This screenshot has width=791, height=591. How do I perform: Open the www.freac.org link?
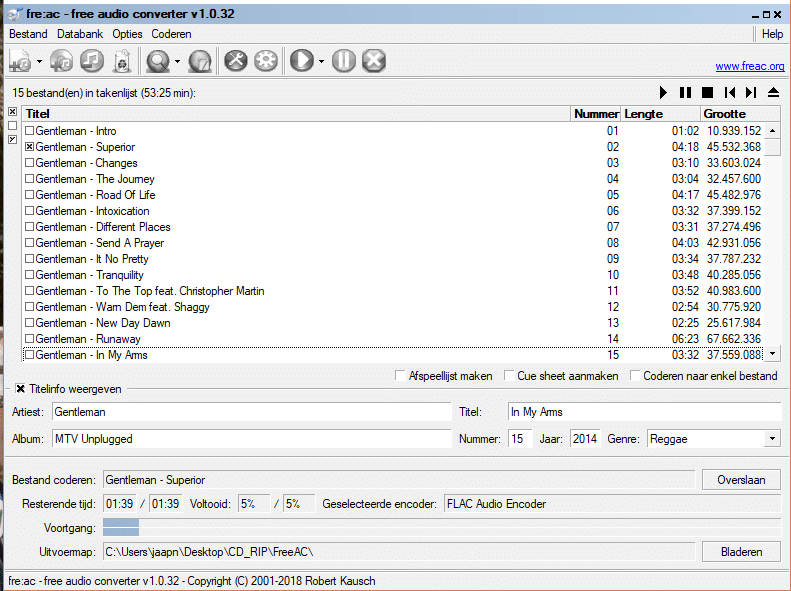[750, 66]
